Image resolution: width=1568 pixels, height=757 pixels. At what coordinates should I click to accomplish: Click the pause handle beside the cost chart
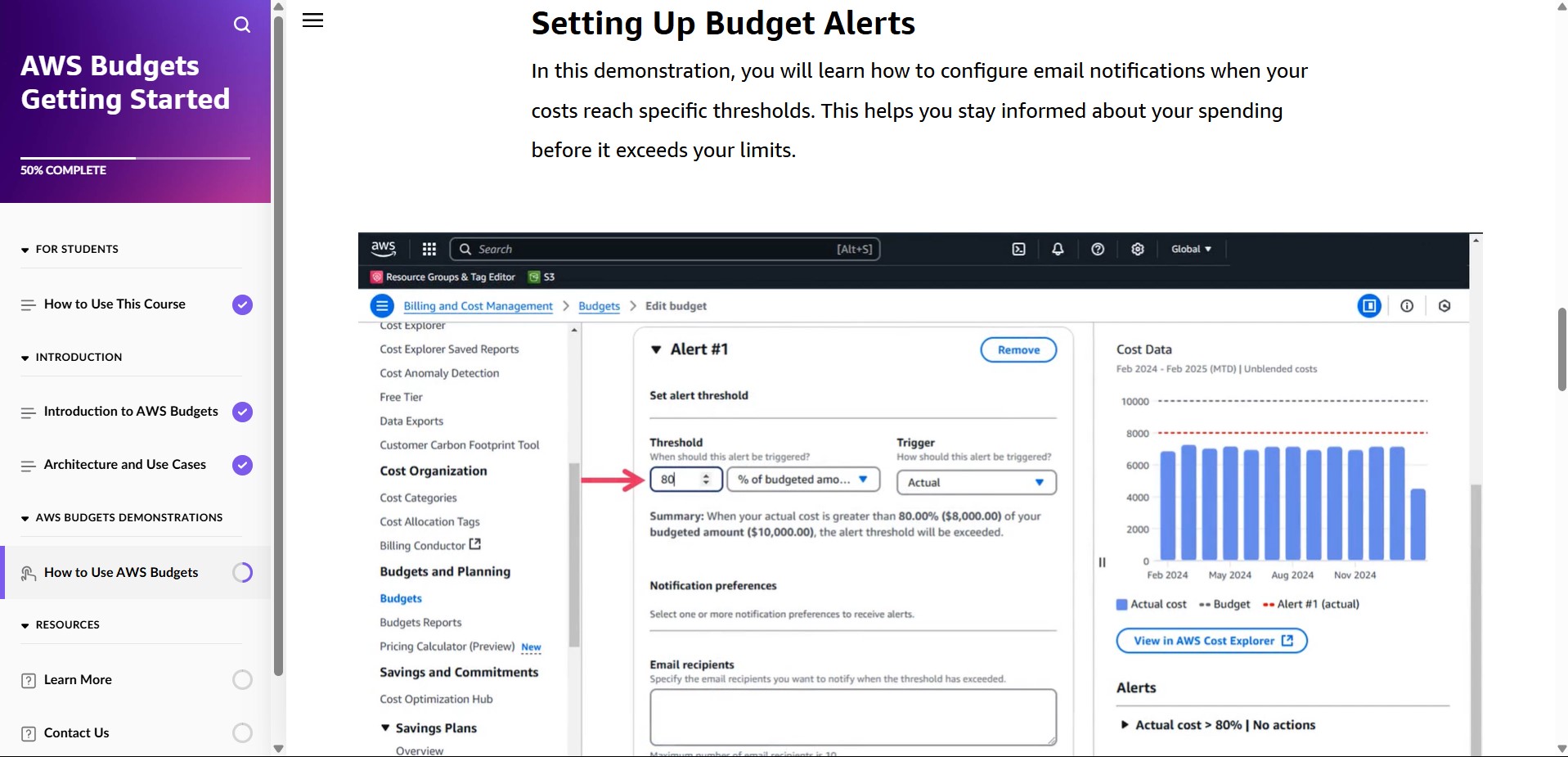click(x=1102, y=562)
